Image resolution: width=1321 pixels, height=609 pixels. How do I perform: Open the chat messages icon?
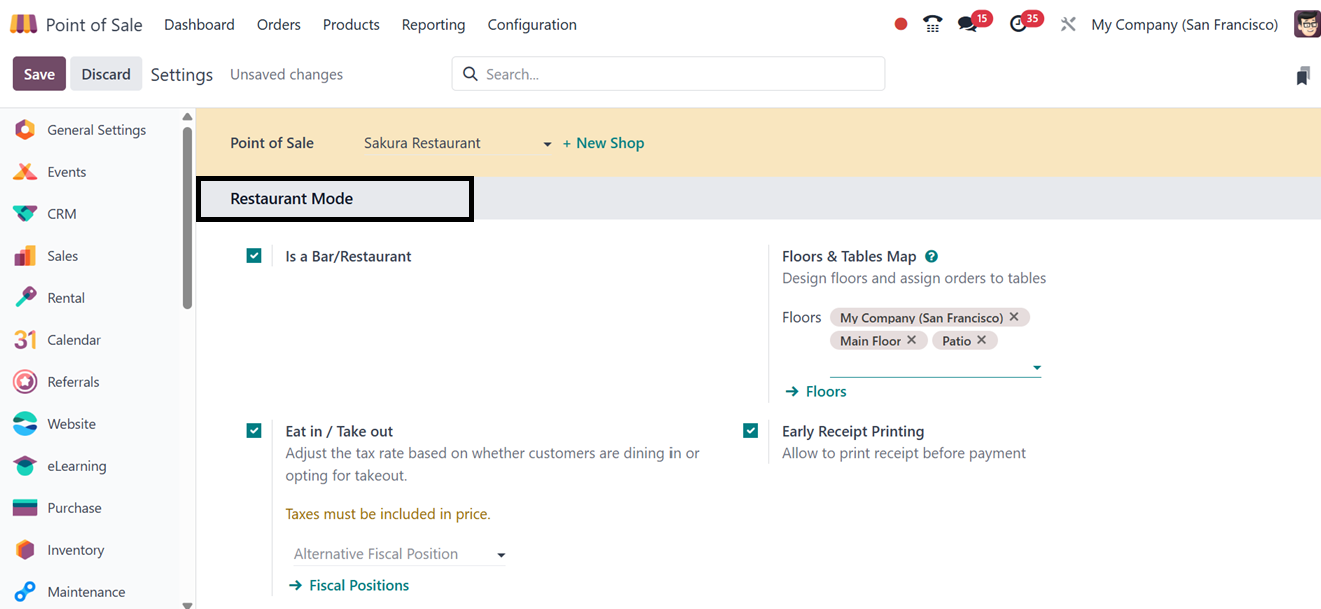[967, 25]
